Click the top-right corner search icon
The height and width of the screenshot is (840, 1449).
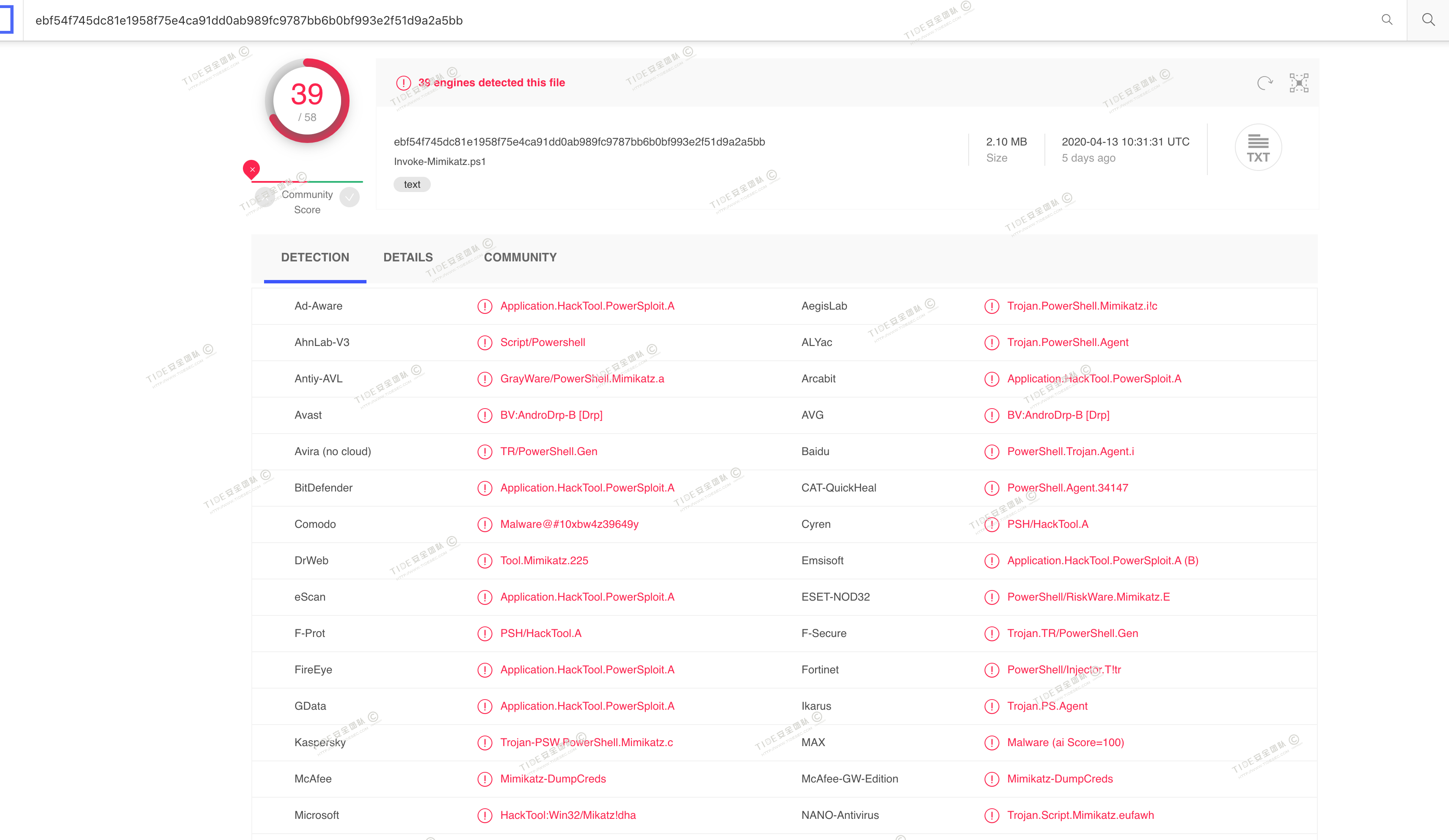click(x=1428, y=20)
